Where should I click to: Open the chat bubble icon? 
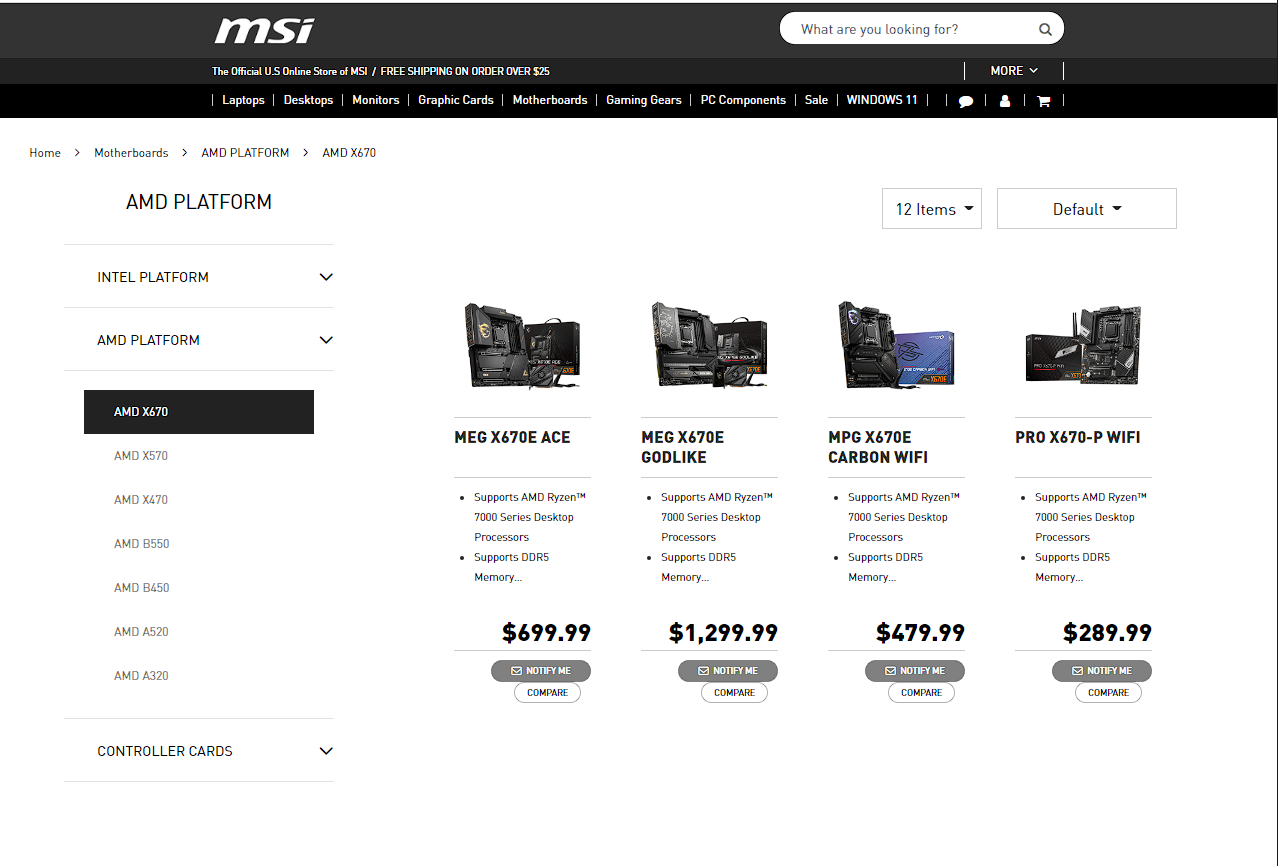pyautogui.click(x=966, y=101)
